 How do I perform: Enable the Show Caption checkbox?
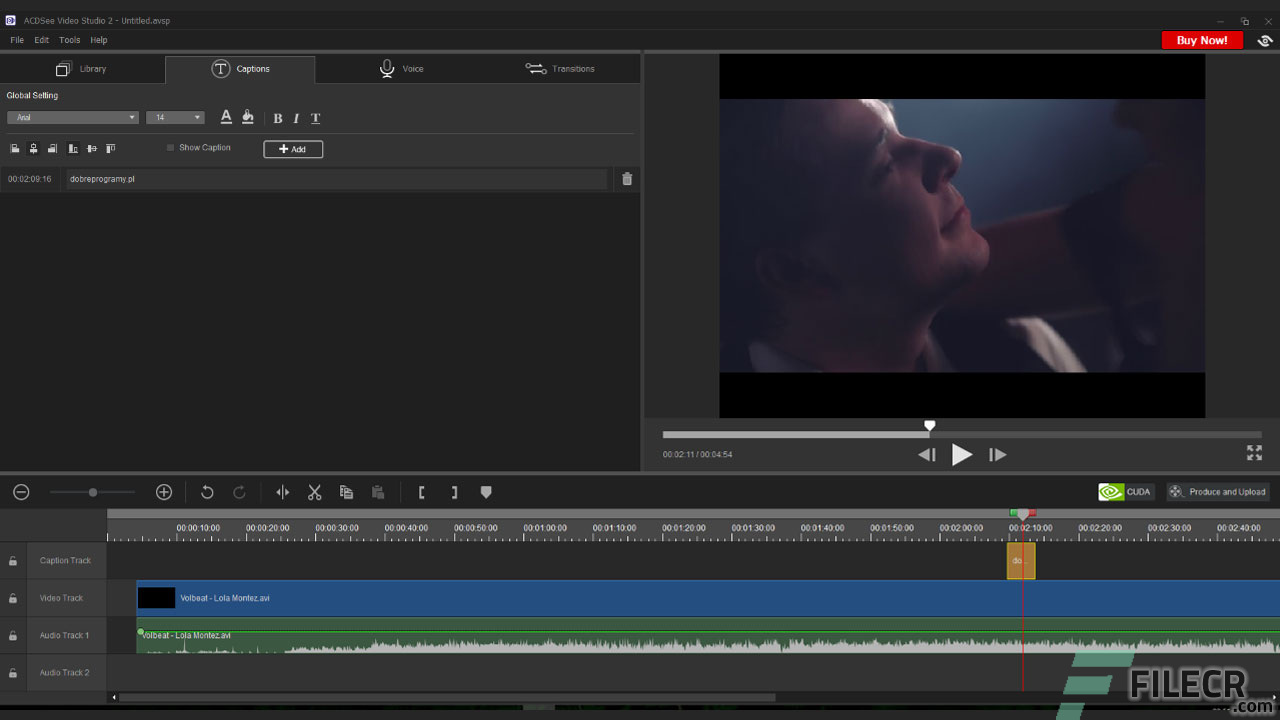[x=171, y=148]
